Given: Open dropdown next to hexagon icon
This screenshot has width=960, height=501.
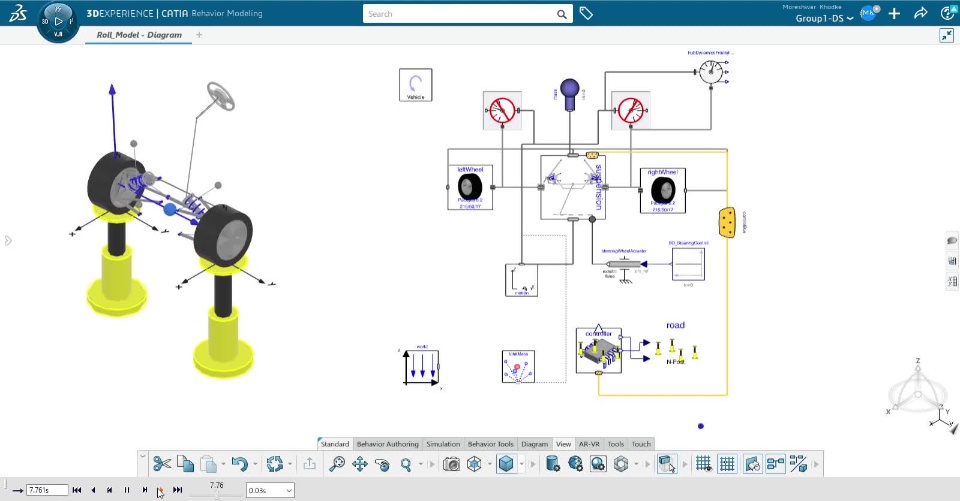Looking at the screenshot, I should 637,464.
